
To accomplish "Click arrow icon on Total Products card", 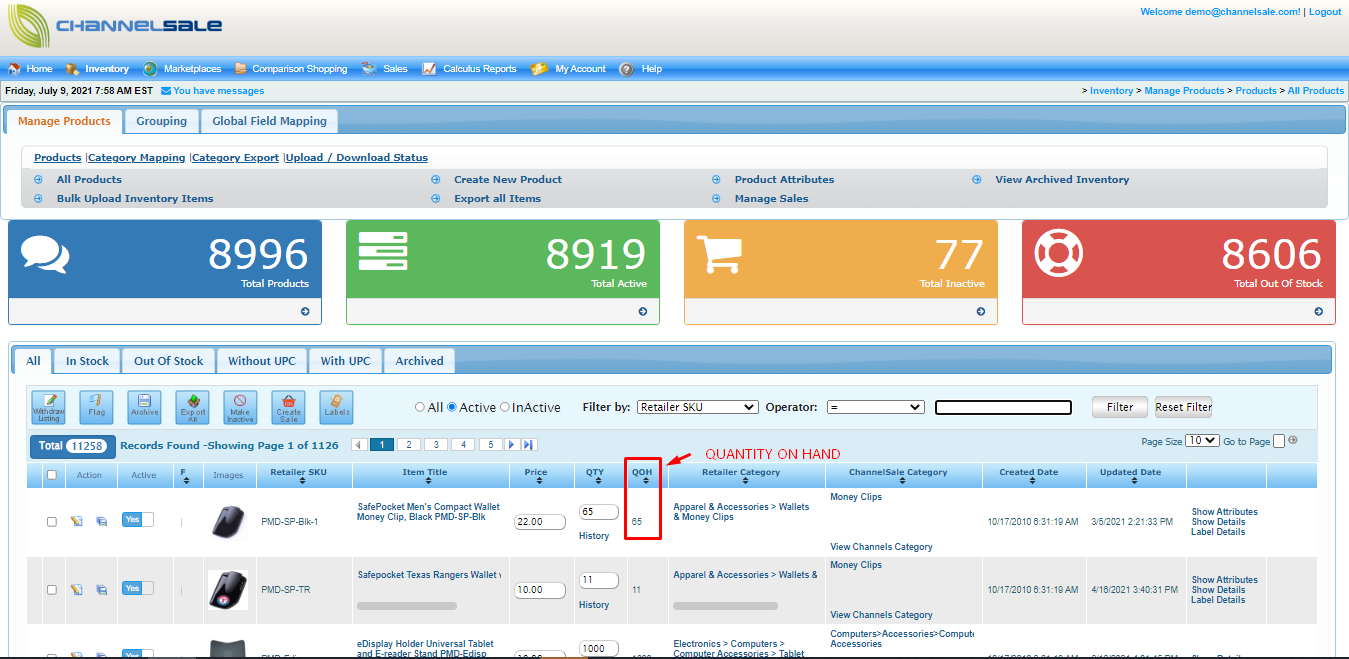I will [305, 312].
